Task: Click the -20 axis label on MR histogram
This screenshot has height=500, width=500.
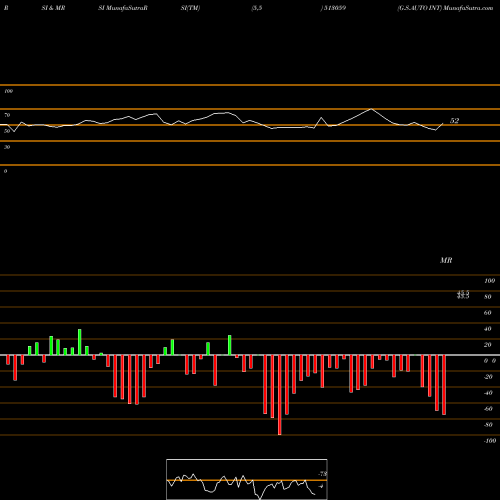Action: pos(488,377)
